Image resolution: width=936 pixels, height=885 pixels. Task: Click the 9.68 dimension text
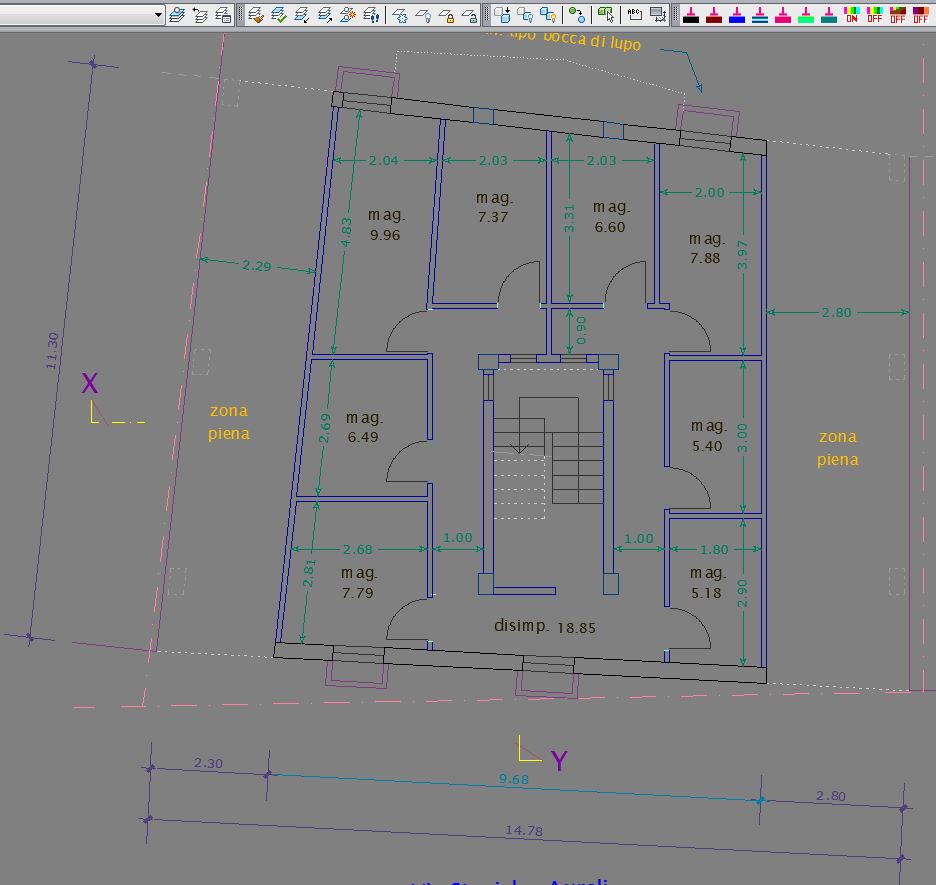[x=514, y=779]
